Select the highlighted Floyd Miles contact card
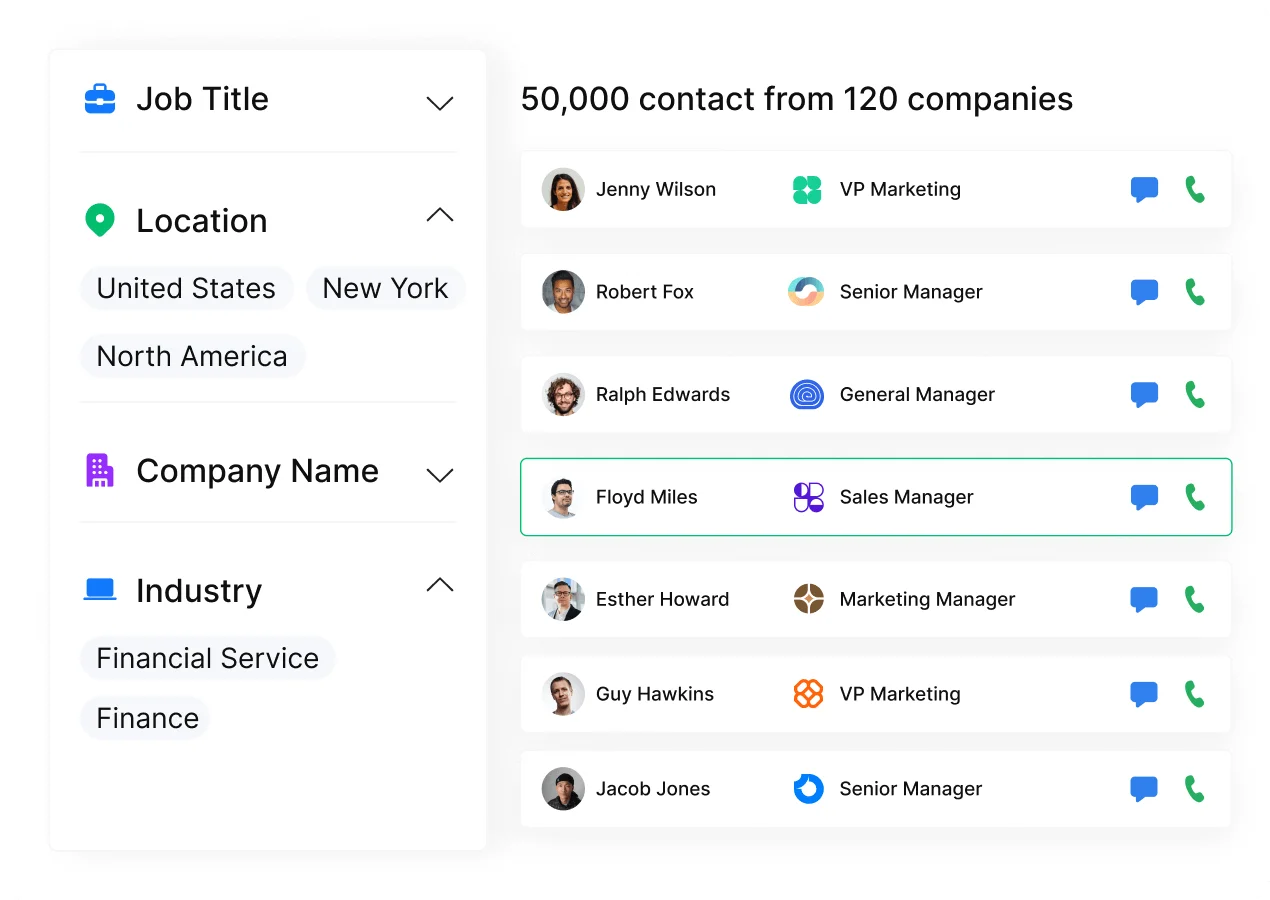 pos(876,496)
